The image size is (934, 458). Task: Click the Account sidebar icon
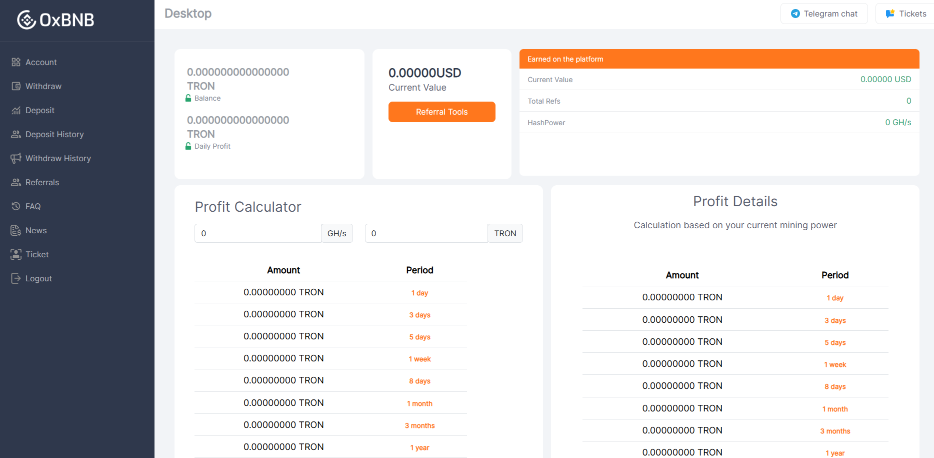pos(16,62)
